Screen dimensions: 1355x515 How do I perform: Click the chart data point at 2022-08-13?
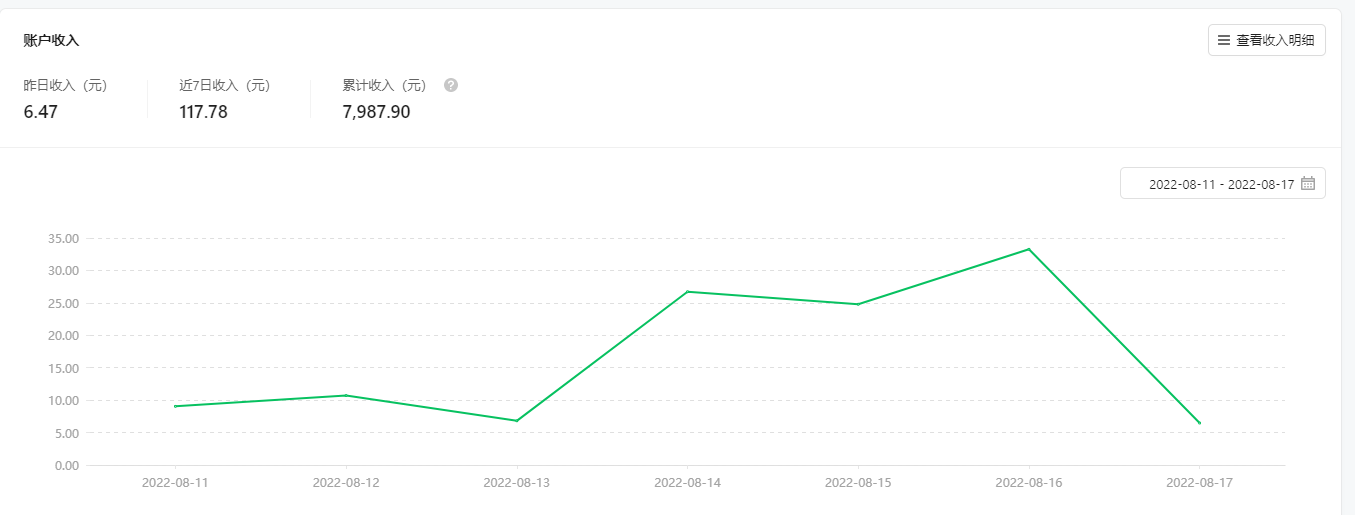click(x=517, y=420)
